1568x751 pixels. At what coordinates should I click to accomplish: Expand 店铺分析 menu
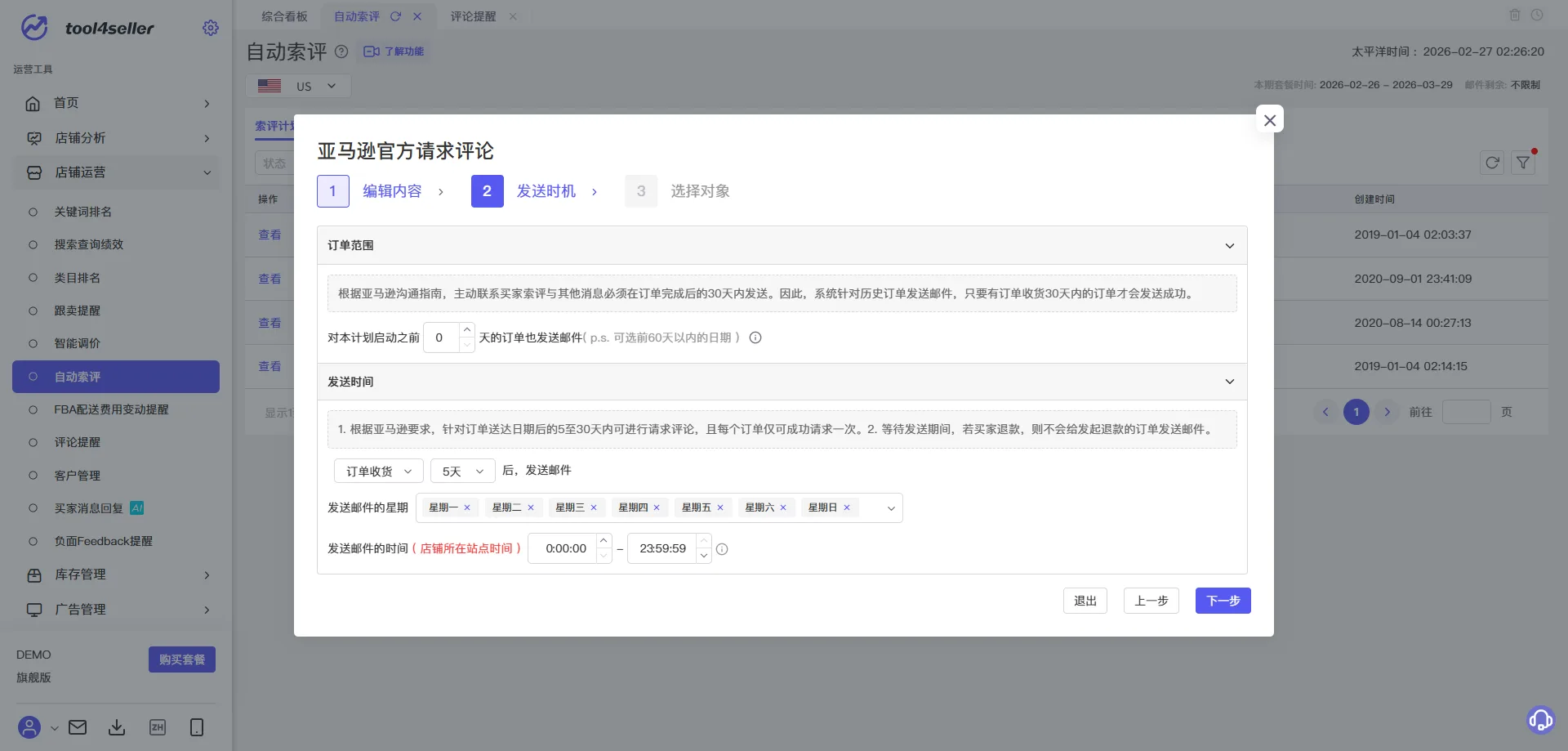(116, 138)
